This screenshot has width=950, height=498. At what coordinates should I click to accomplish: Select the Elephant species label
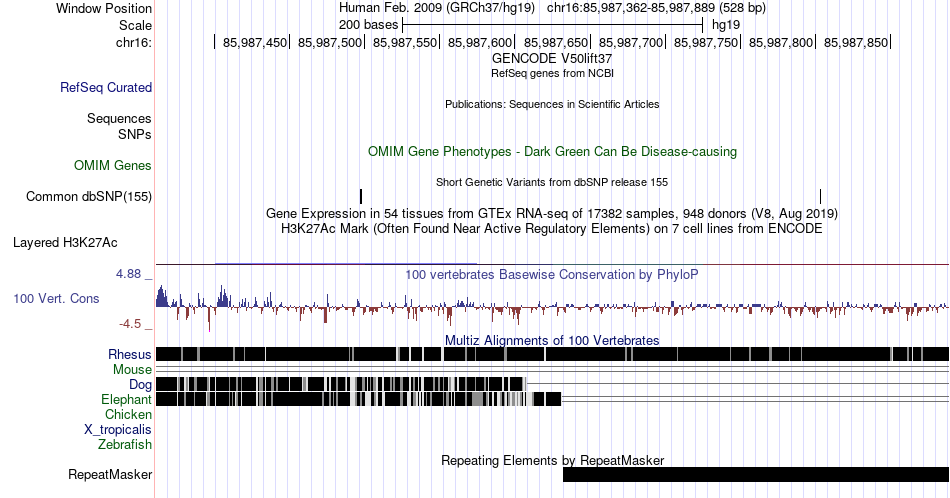126,399
